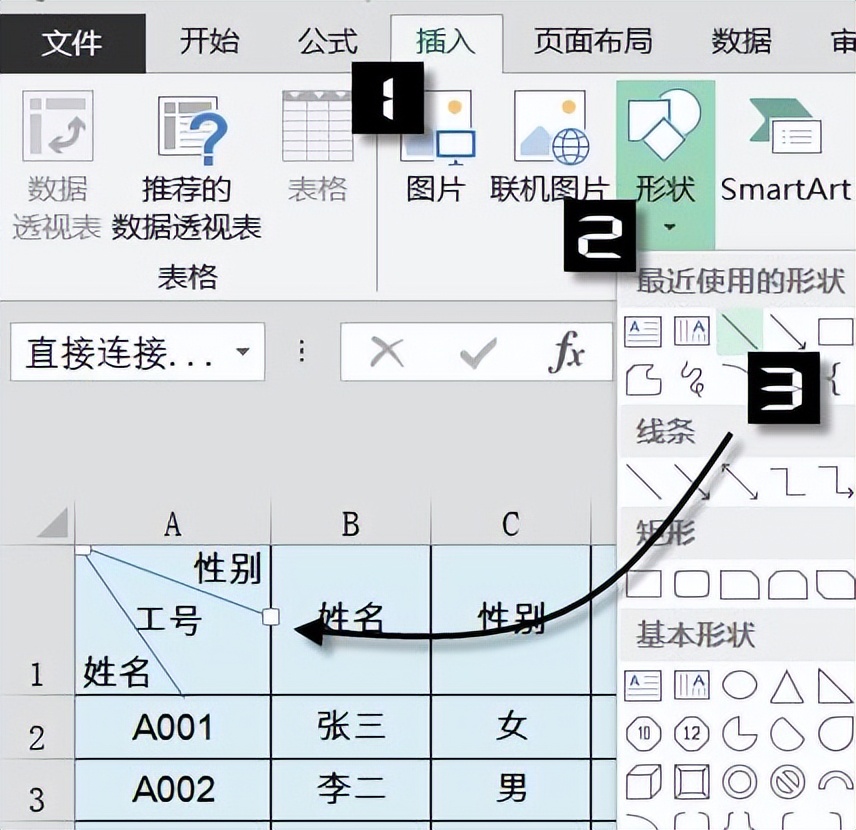Select the straight line in 最近使用的形状
The image size is (856, 830).
coord(741,329)
